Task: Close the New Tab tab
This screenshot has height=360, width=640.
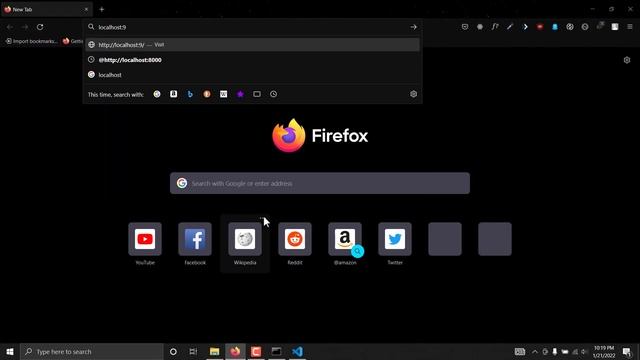Action: click(86, 9)
